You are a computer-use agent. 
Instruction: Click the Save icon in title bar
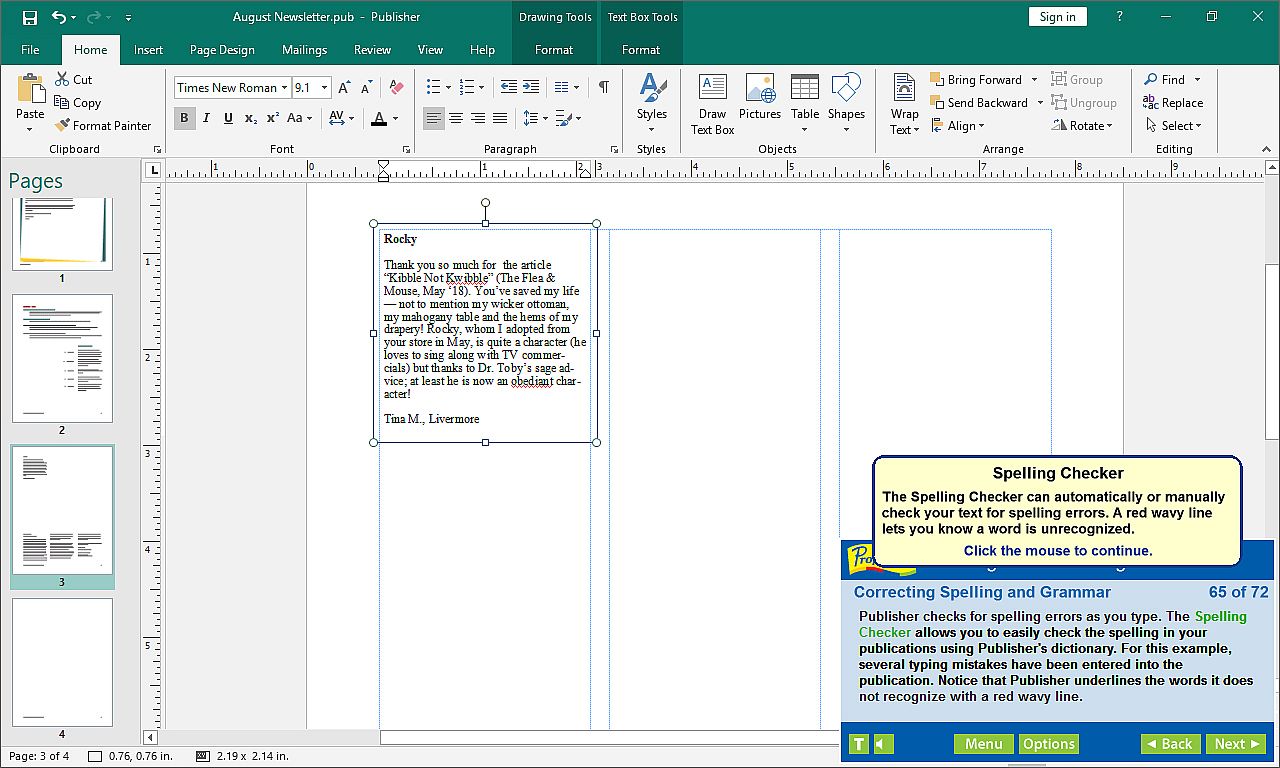tap(29, 17)
